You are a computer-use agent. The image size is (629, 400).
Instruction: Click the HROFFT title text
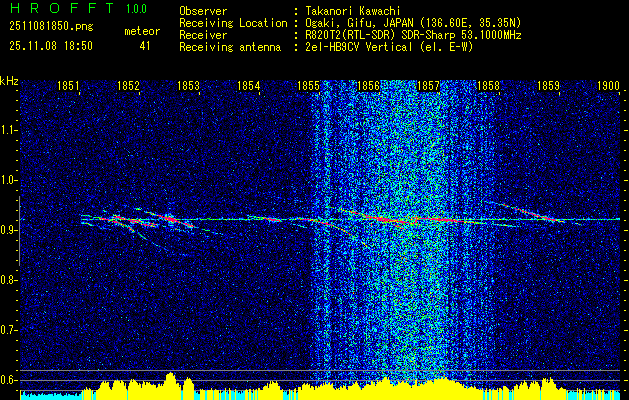61,8
